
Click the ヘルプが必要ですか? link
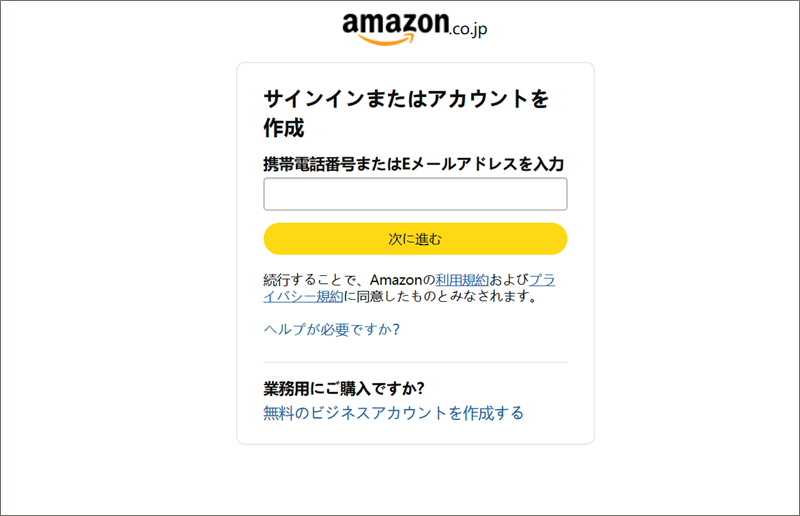[x=331, y=329]
